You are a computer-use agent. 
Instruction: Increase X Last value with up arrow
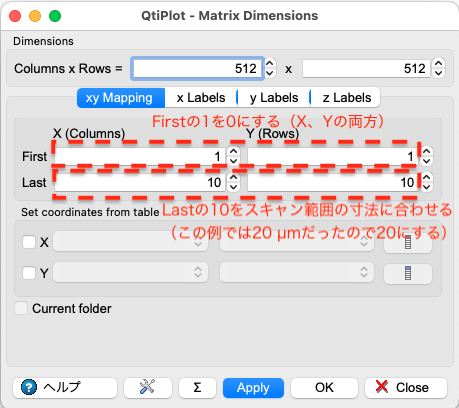(x=234, y=178)
